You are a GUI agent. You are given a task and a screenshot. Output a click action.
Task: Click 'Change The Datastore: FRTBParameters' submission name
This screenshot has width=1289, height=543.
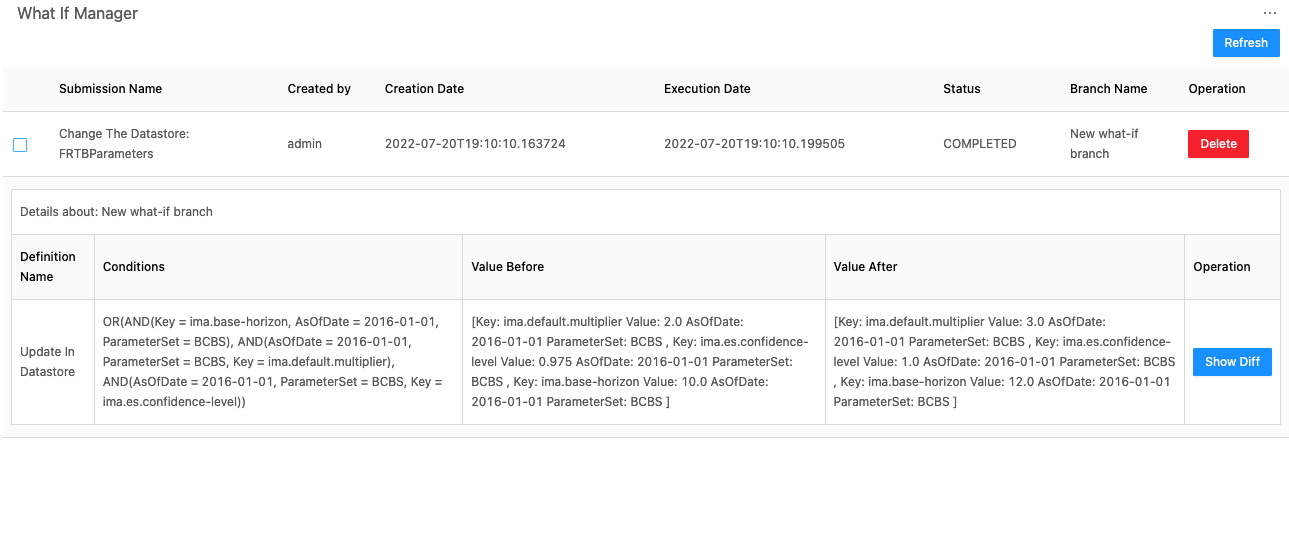pos(124,144)
